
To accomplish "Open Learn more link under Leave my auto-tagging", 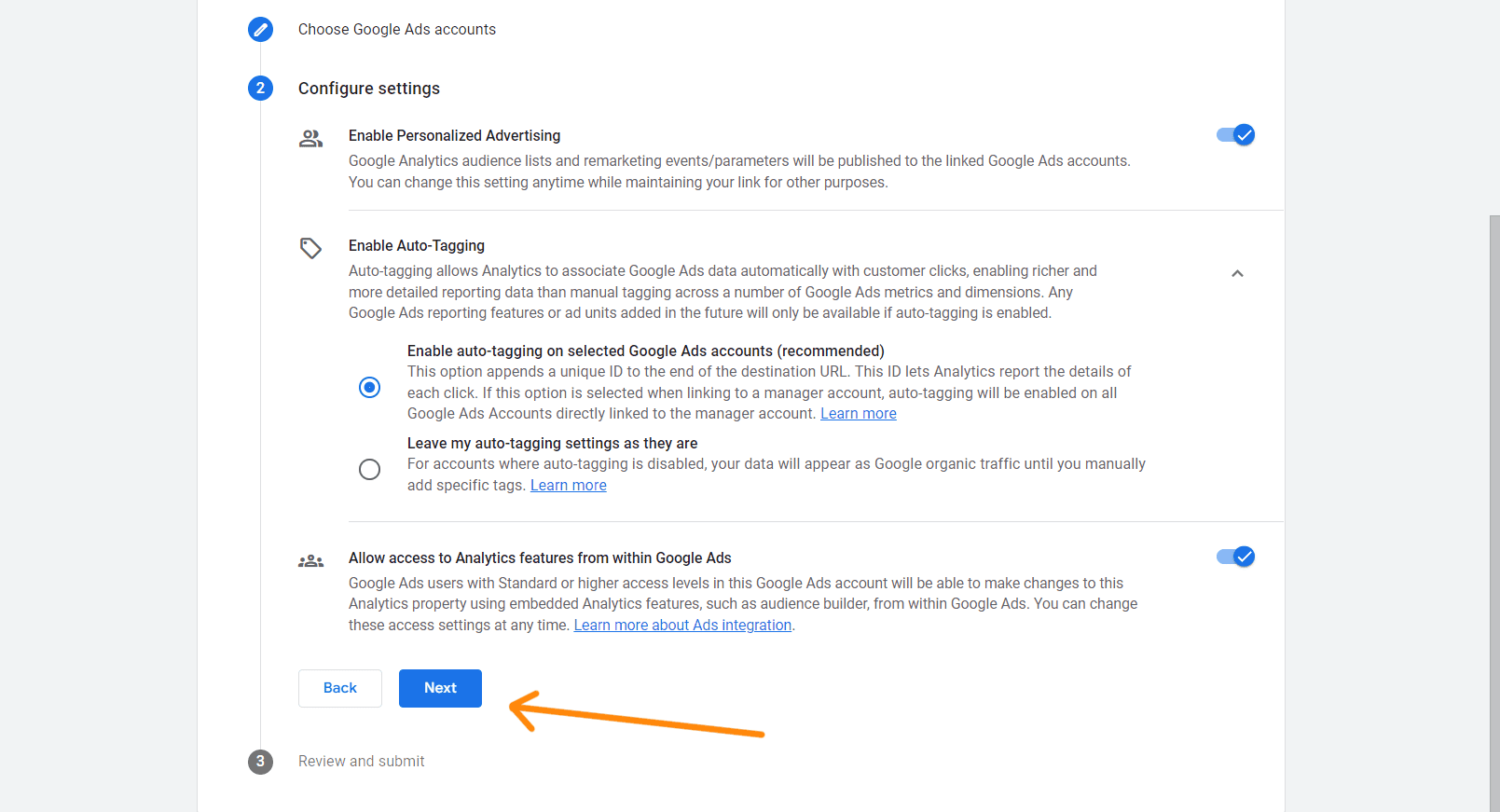I will click(568, 486).
